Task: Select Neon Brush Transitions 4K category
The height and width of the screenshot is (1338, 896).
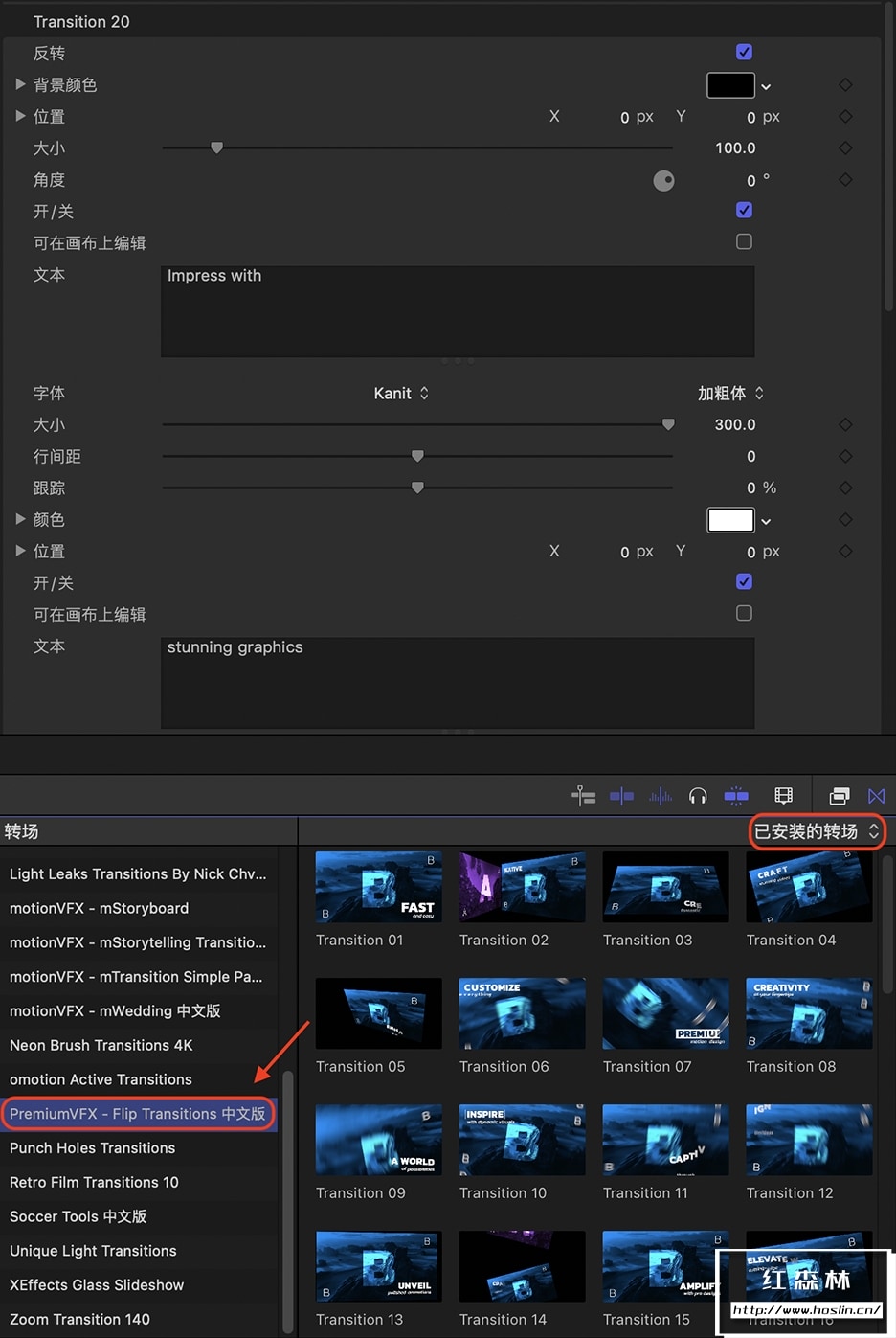Action: [x=139, y=1045]
